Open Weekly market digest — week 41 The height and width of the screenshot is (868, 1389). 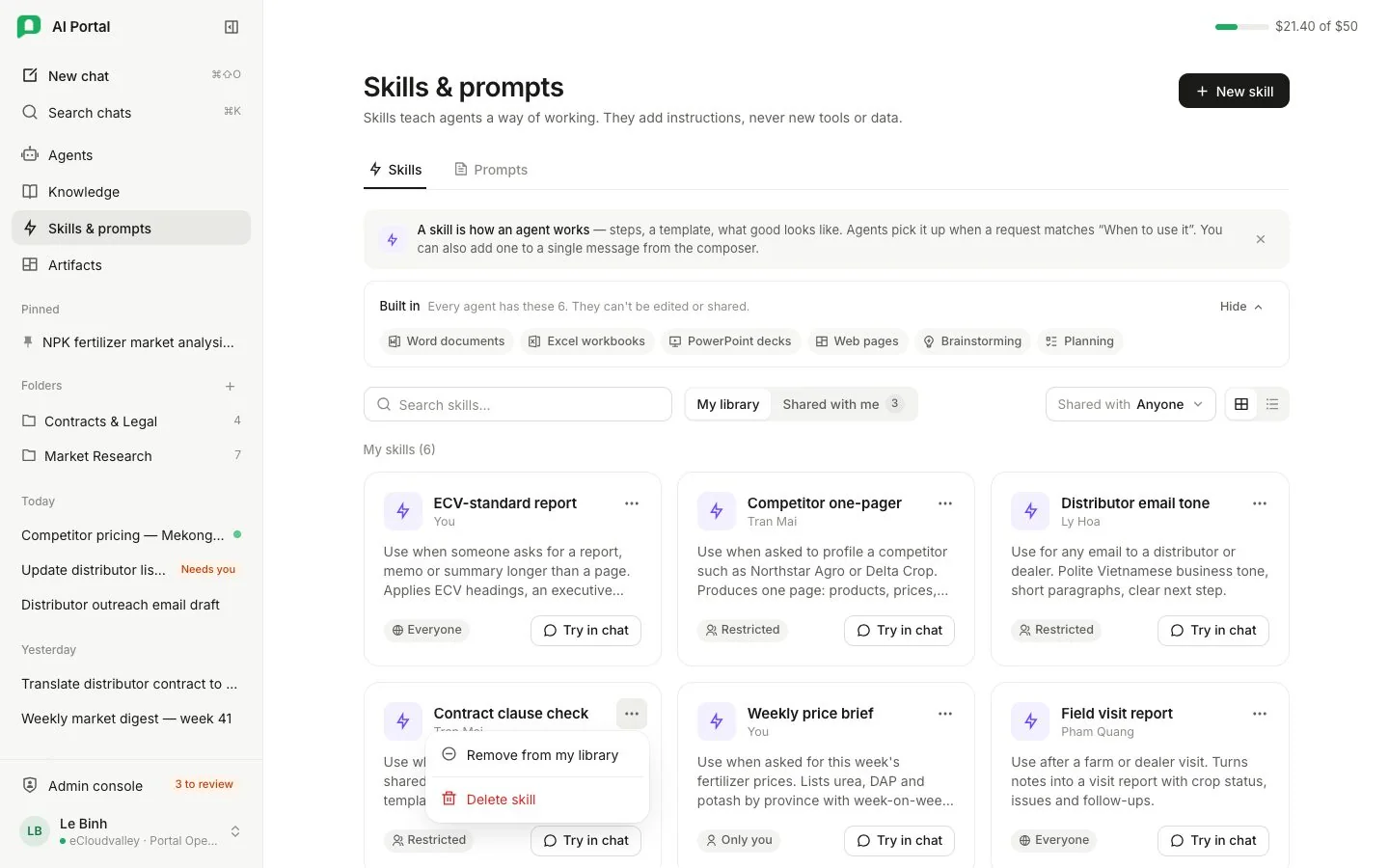[x=131, y=718]
